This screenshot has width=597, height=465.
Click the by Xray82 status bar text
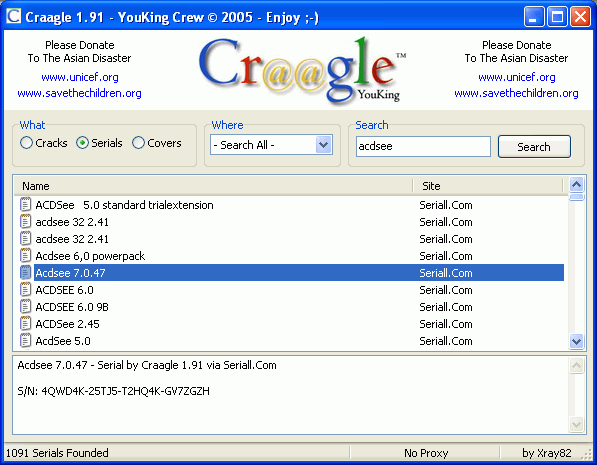click(x=547, y=453)
